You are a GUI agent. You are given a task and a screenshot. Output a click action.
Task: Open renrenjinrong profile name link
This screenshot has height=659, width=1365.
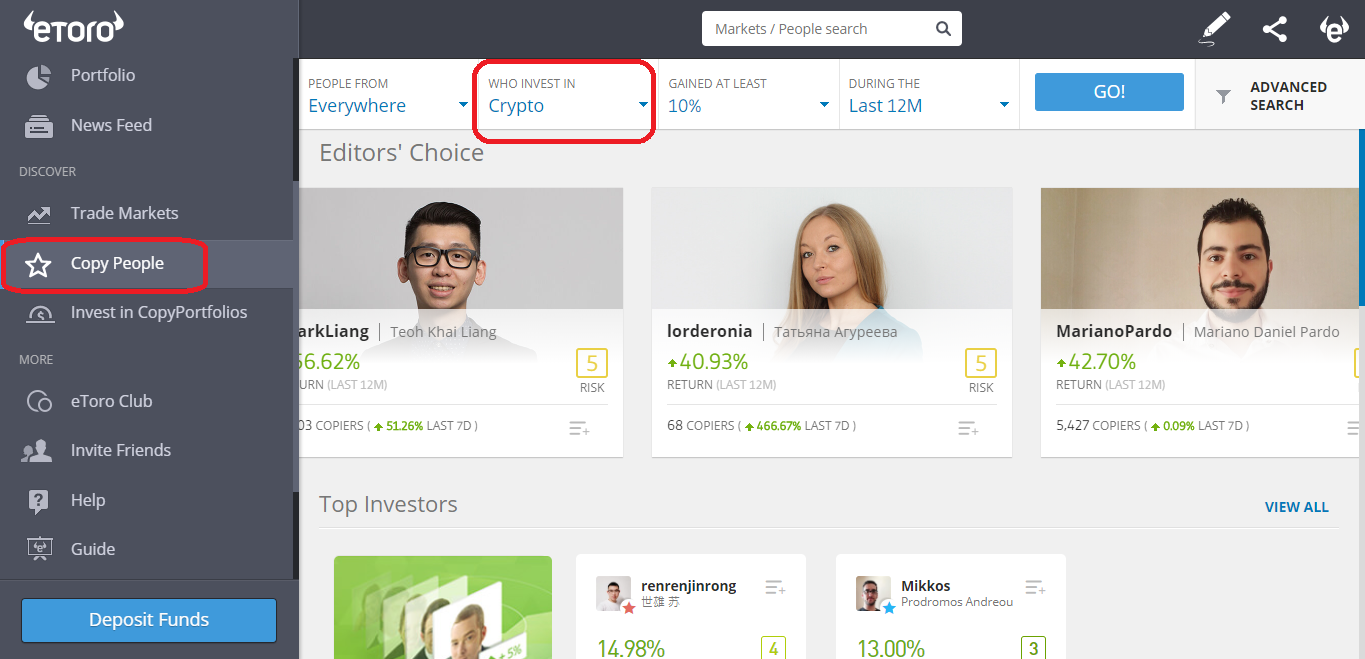point(689,586)
